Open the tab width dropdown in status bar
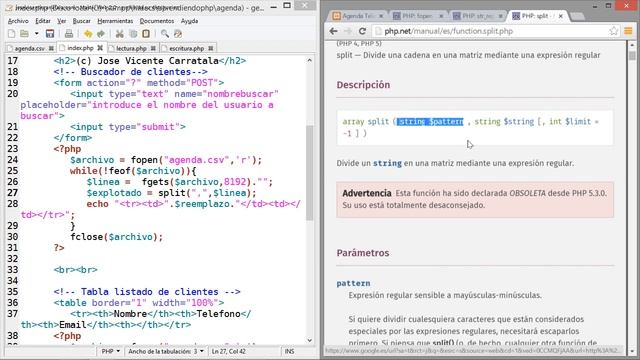640x360 pixels. pyautogui.click(x=166, y=351)
